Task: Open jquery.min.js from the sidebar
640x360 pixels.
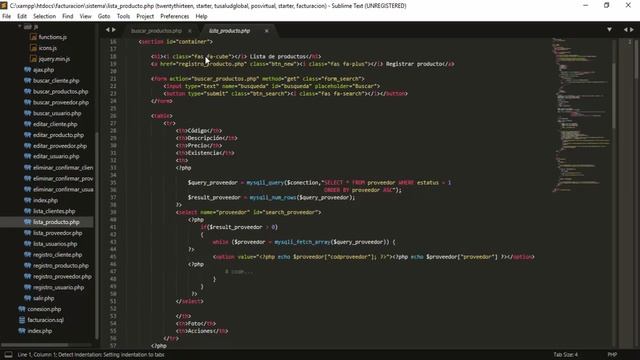Action: [x=54, y=59]
